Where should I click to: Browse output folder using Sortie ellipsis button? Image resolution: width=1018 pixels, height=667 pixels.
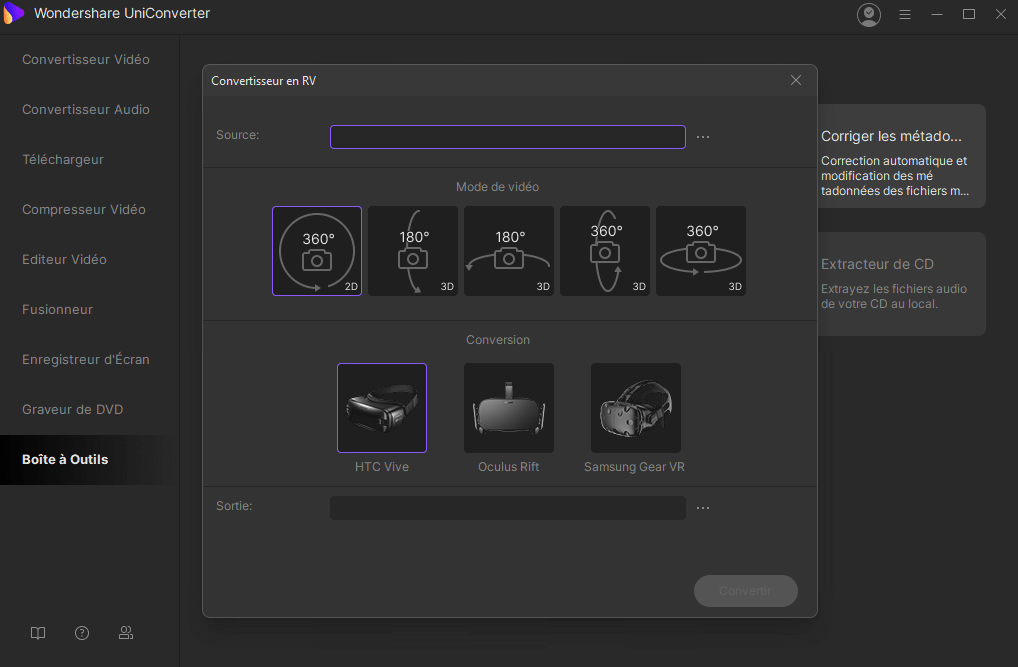tap(703, 508)
